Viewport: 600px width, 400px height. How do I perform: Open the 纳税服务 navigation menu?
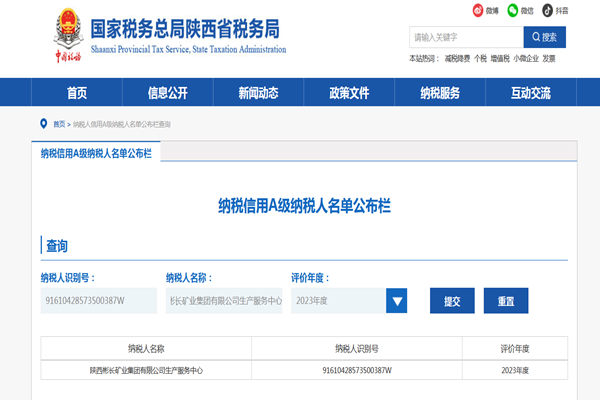click(440, 93)
